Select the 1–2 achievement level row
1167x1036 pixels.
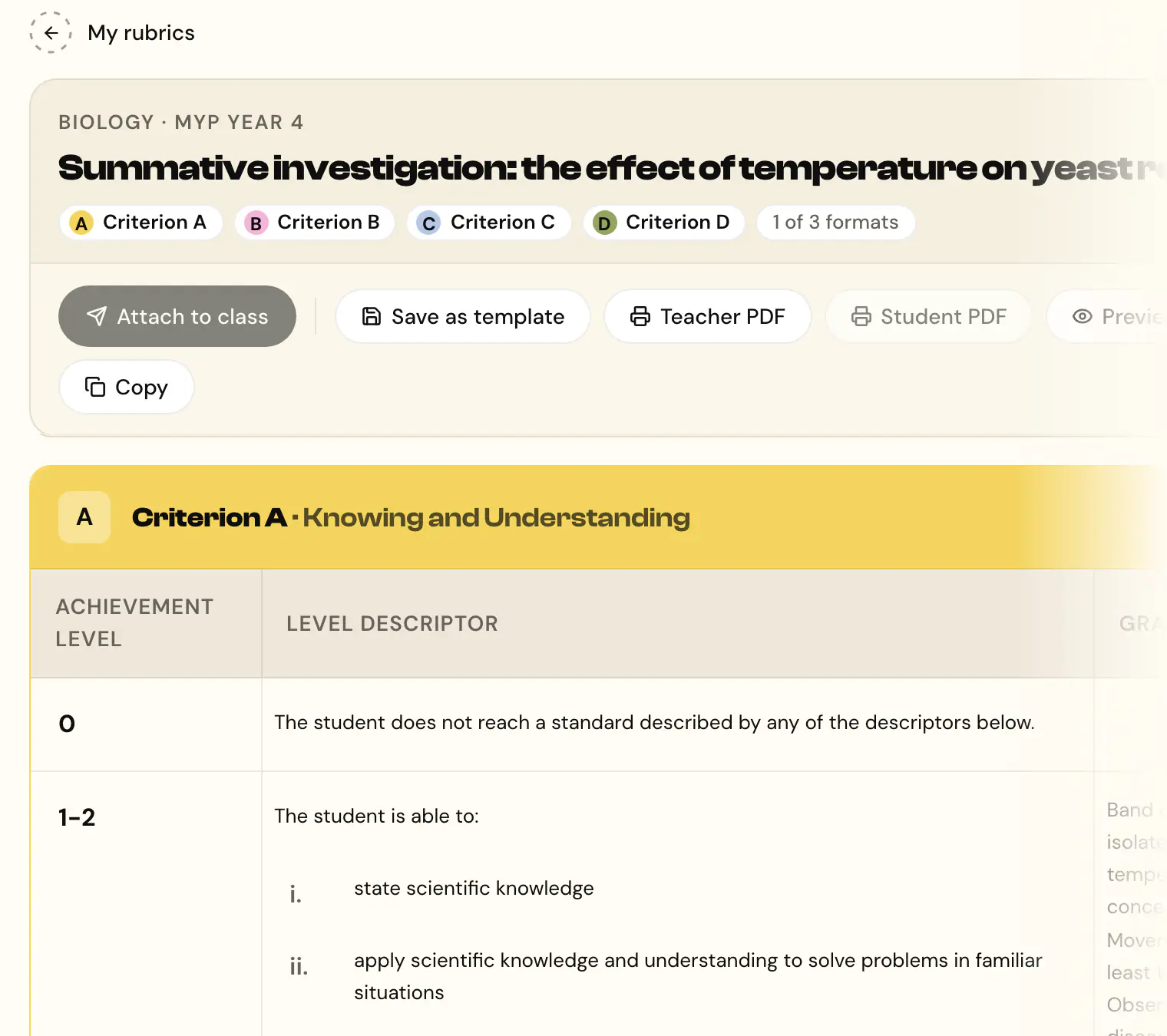[560, 904]
